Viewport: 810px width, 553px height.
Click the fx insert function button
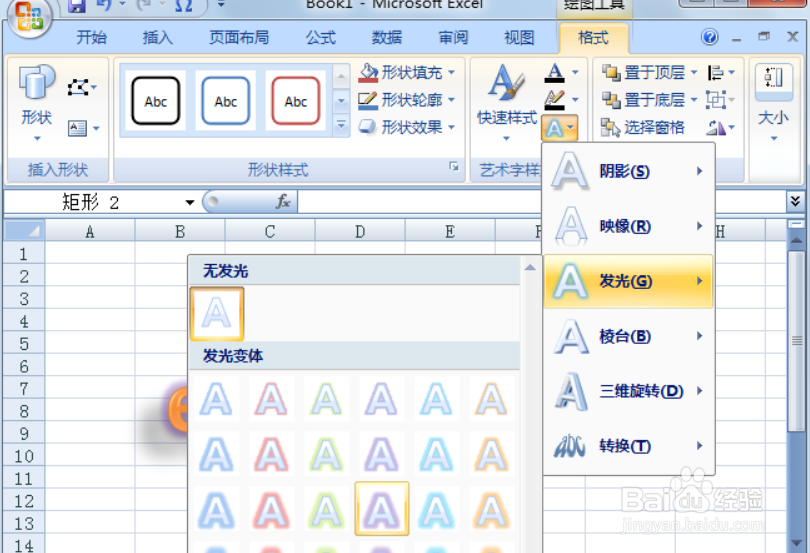point(283,202)
